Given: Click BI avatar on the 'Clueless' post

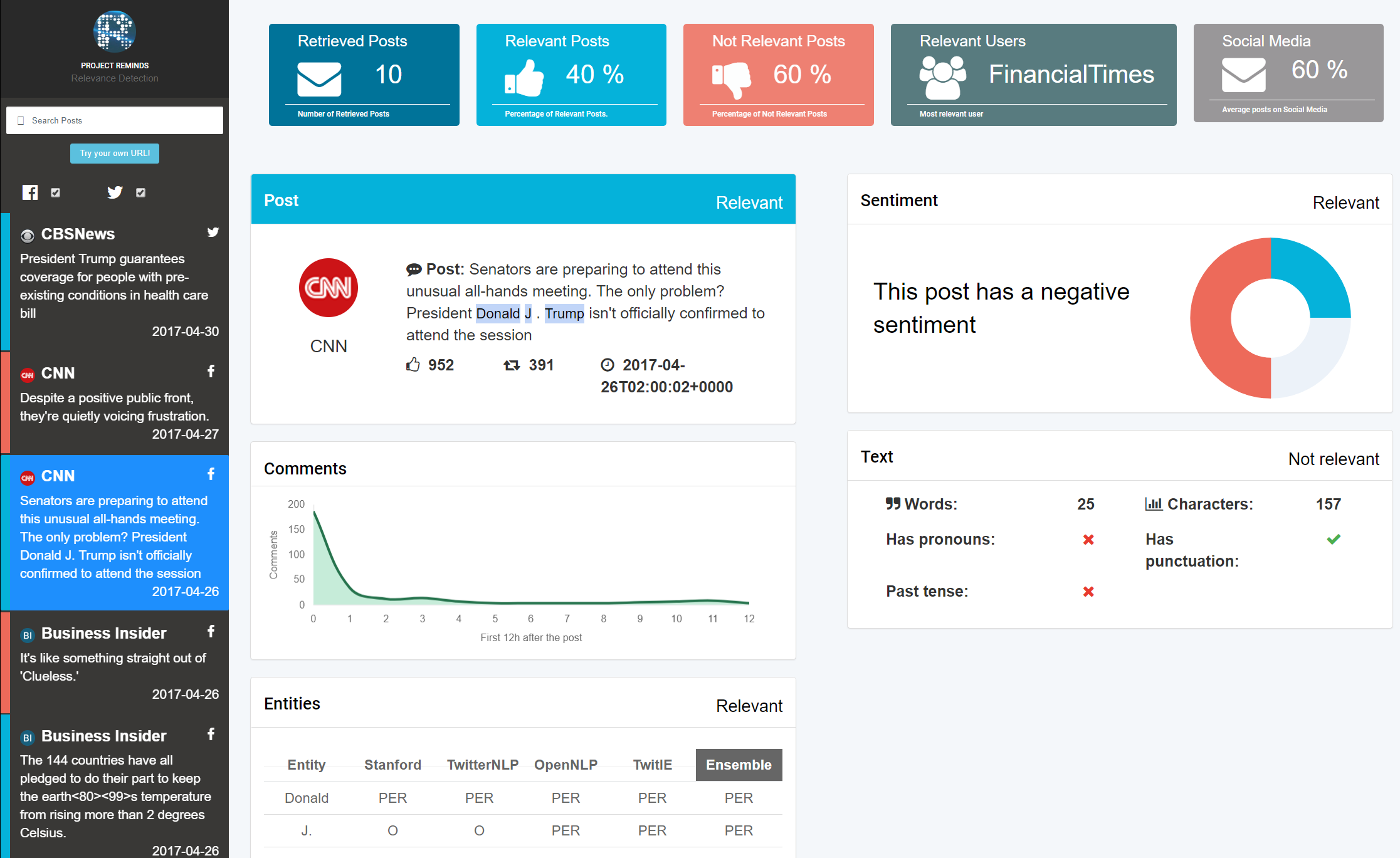Looking at the screenshot, I should click(27, 635).
